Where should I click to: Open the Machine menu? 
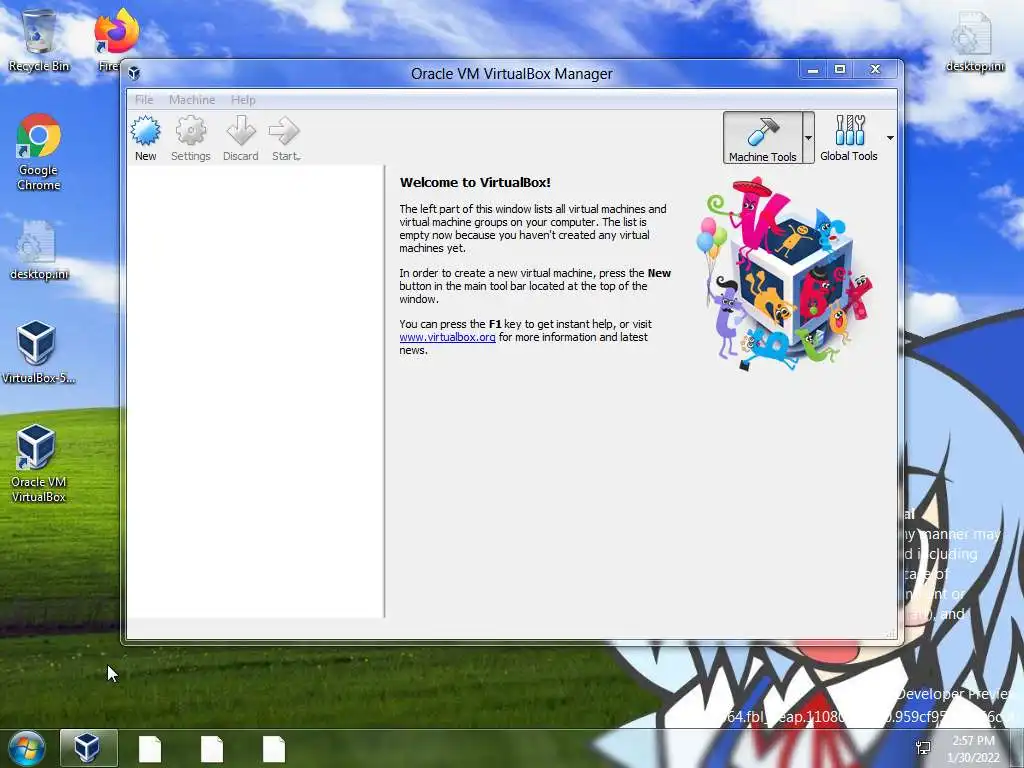point(192,100)
